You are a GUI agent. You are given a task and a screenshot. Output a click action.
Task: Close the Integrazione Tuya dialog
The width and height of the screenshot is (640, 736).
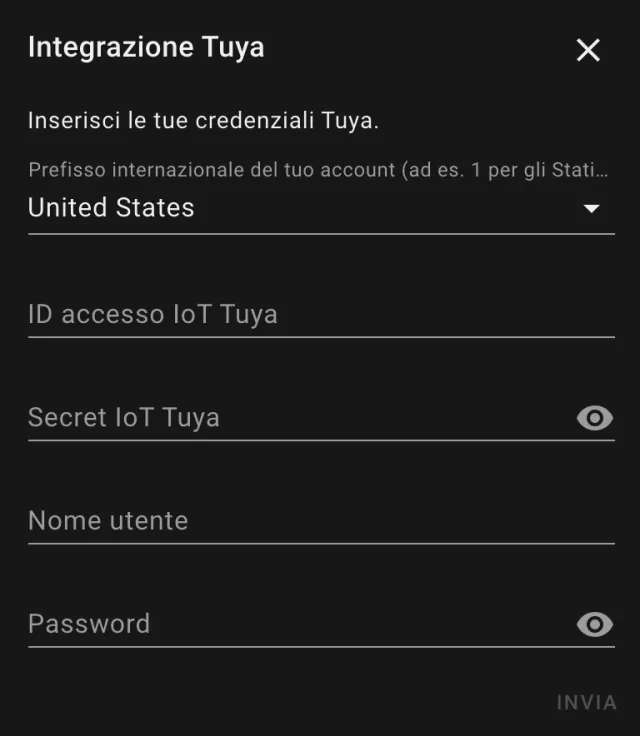click(588, 50)
